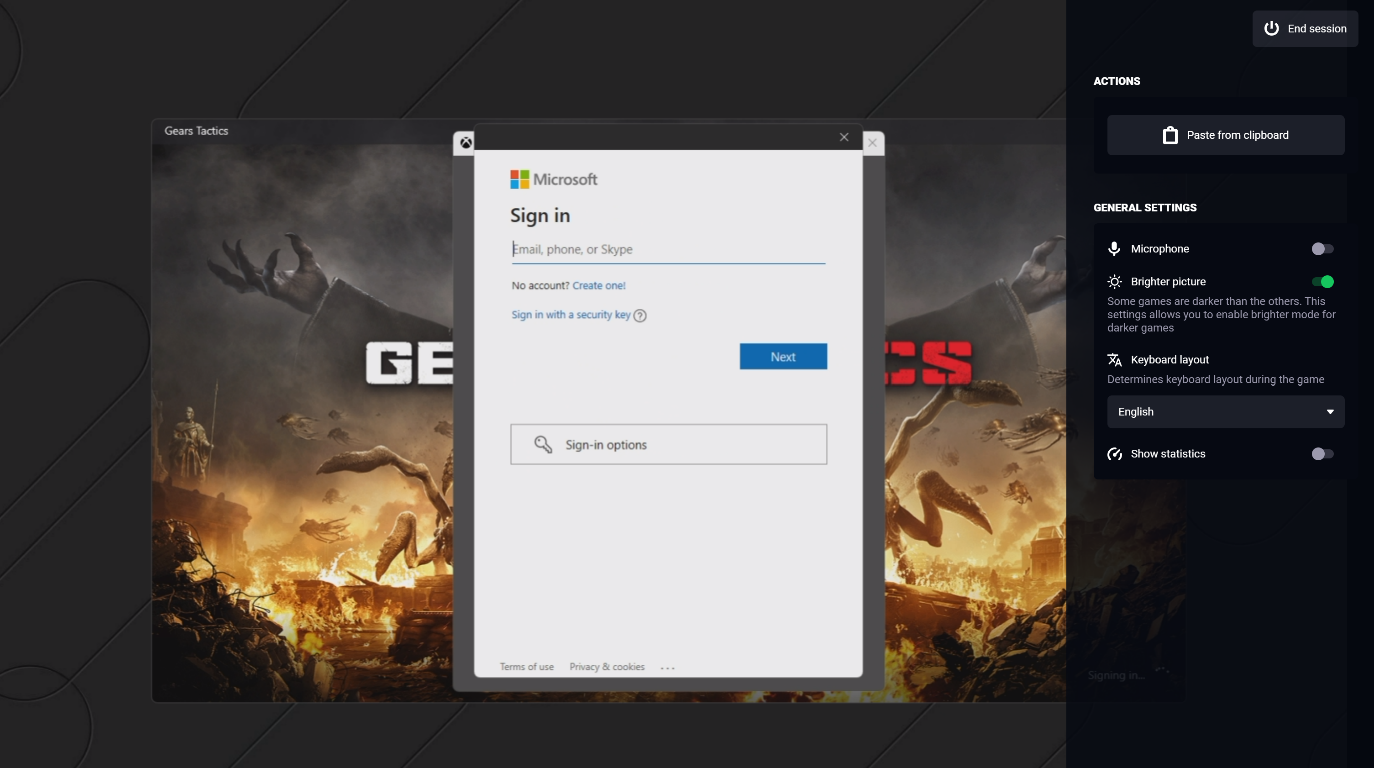Click the help icon next to security key link
The image size is (1374, 768).
pyautogui.click(x=641, y=315)
